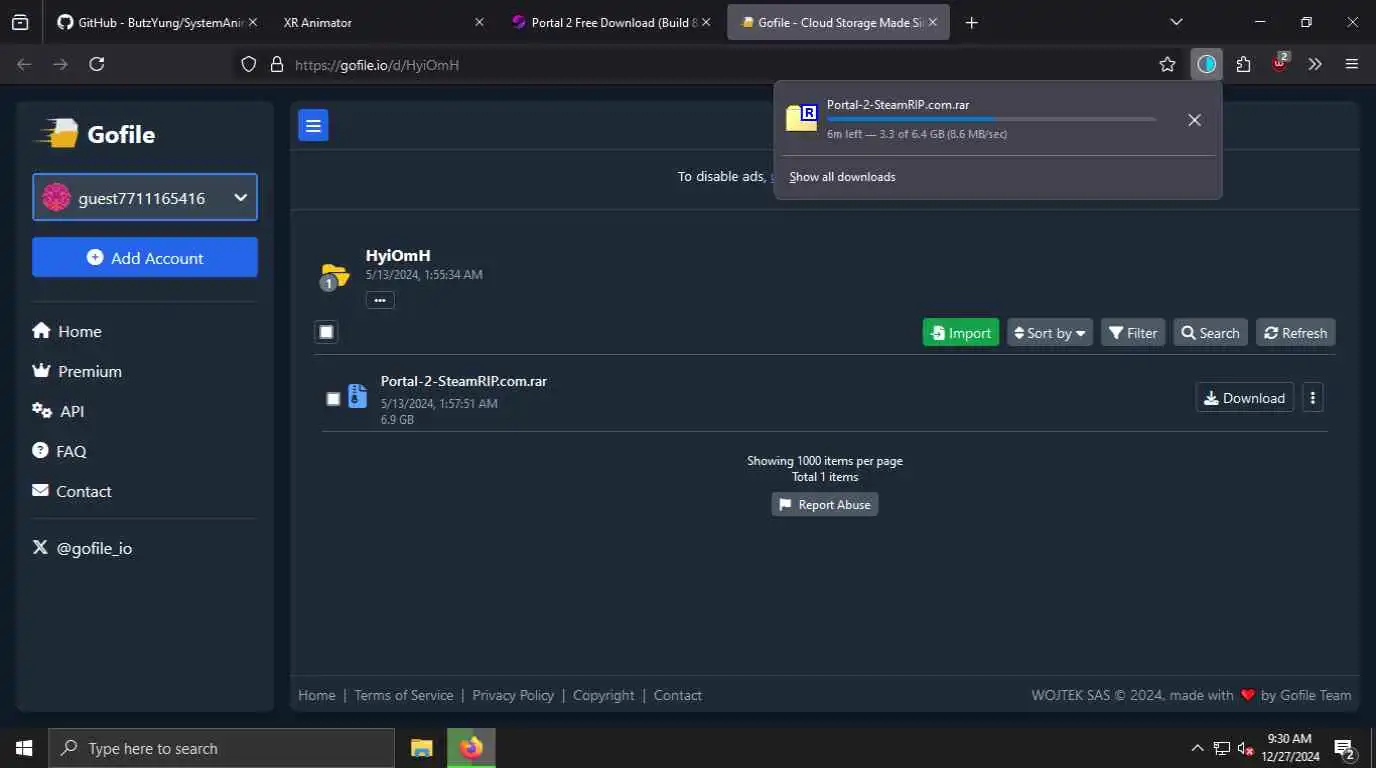Click the muted volume tray icon
Screen dimensions: 1376x768
pyautogui.click(x=1246, y=748)
